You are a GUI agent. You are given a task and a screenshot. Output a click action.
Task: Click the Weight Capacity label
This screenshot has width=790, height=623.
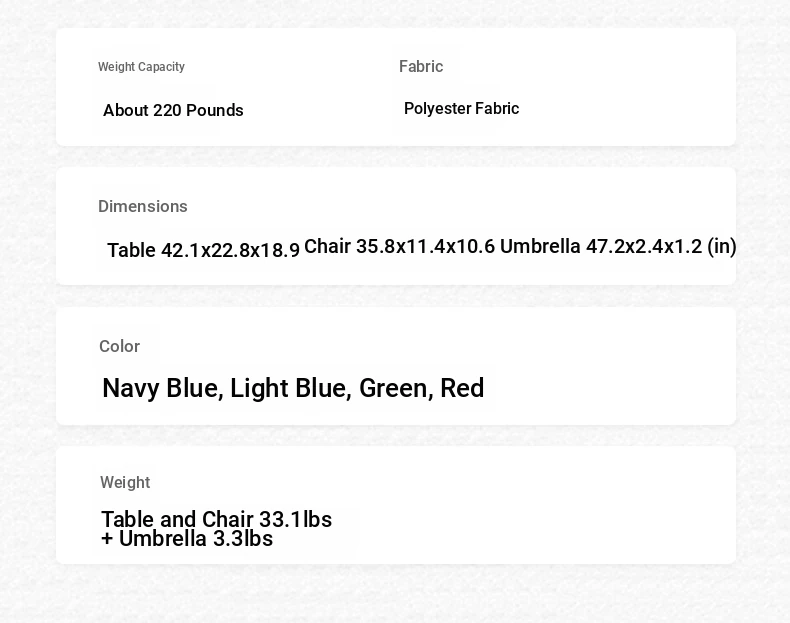coord(141,67)
